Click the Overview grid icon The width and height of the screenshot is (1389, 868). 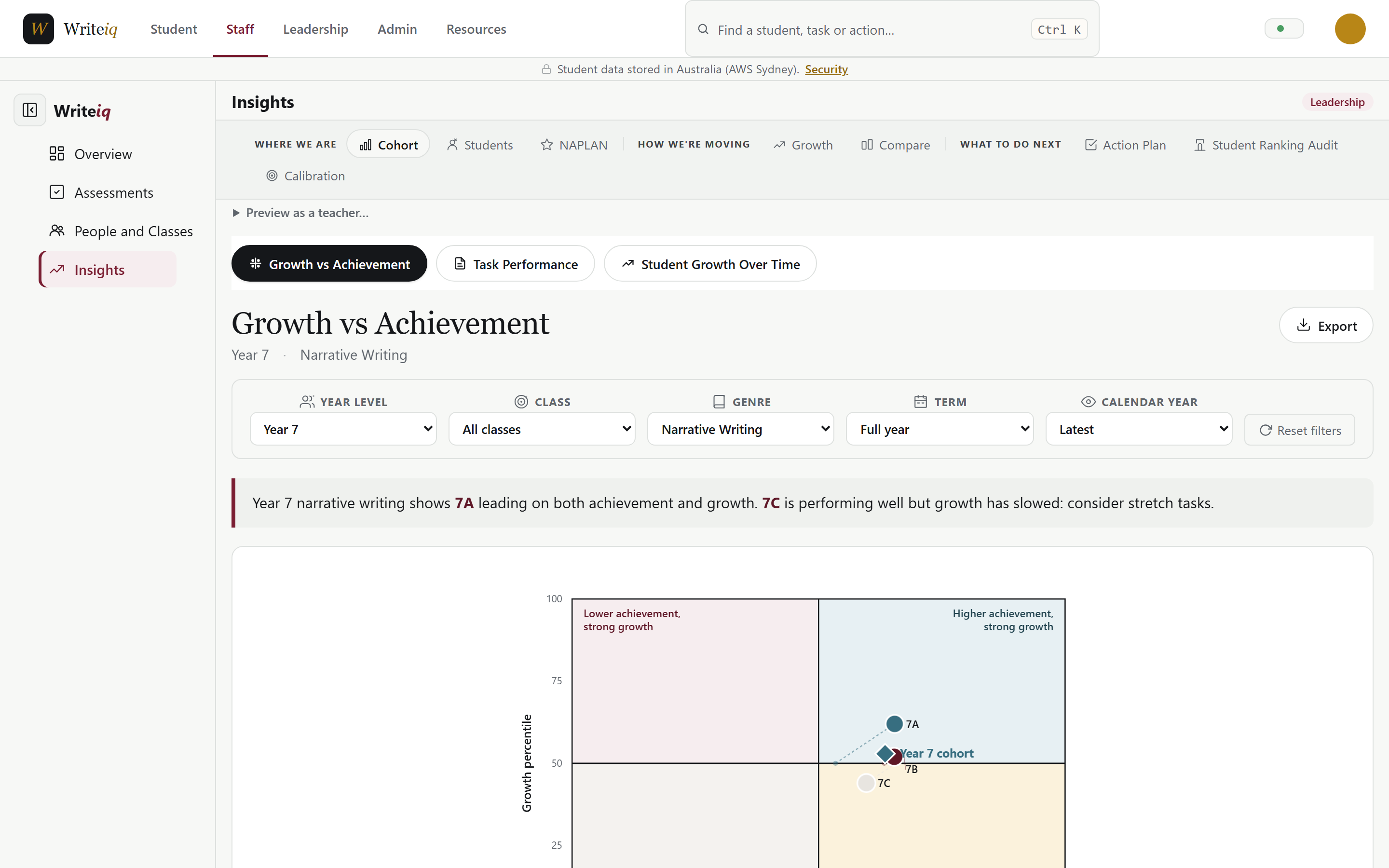click(x=57, y=153)
